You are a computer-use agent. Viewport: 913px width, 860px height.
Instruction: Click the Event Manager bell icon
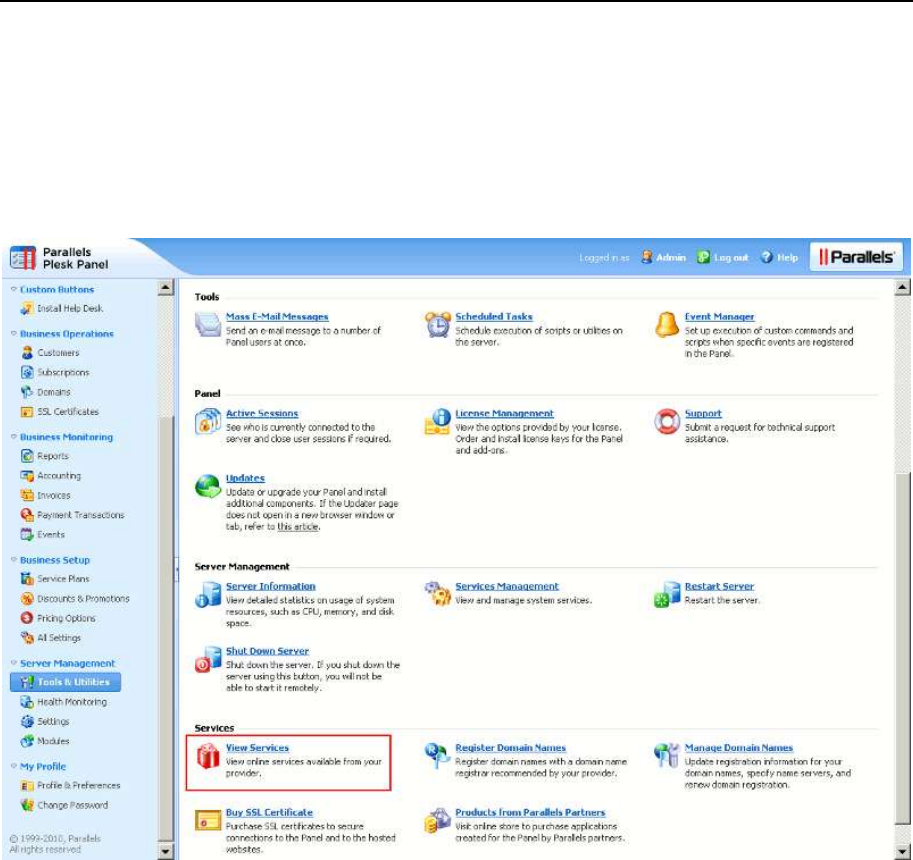coord(667,324)
